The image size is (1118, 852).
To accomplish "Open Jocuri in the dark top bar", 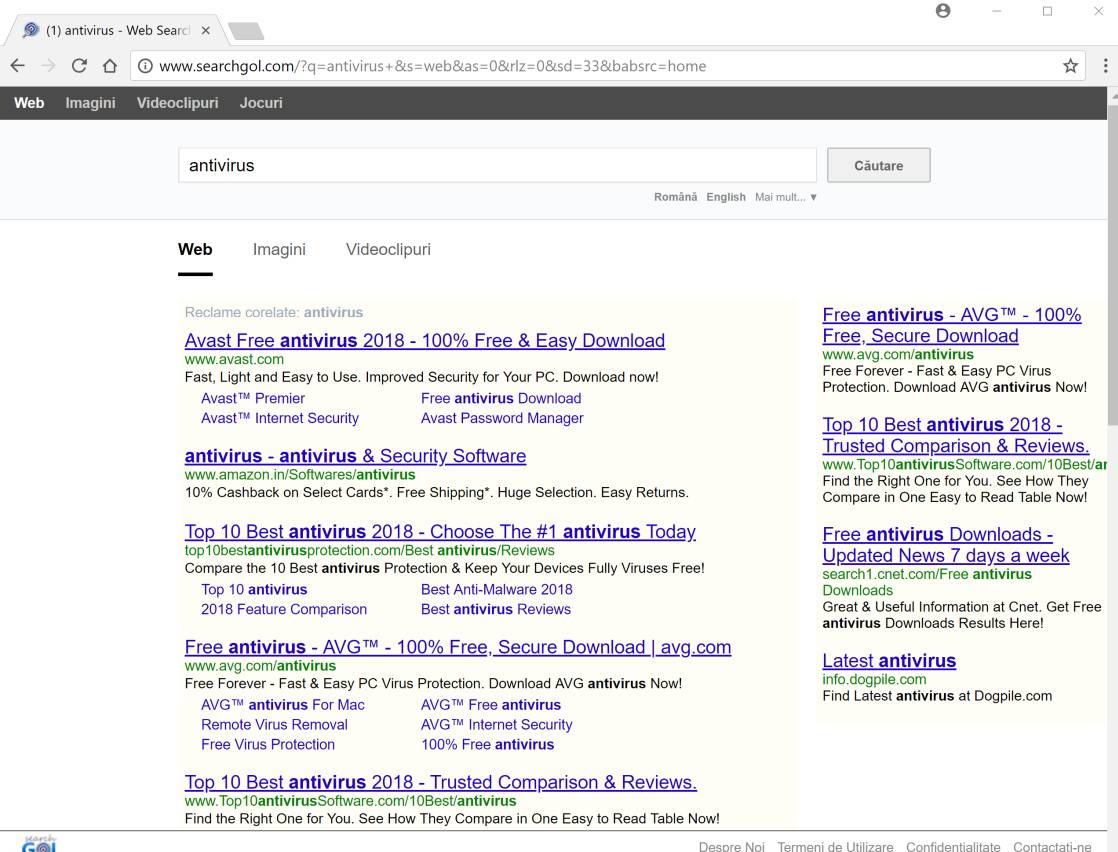I will [x=261, y=103].
